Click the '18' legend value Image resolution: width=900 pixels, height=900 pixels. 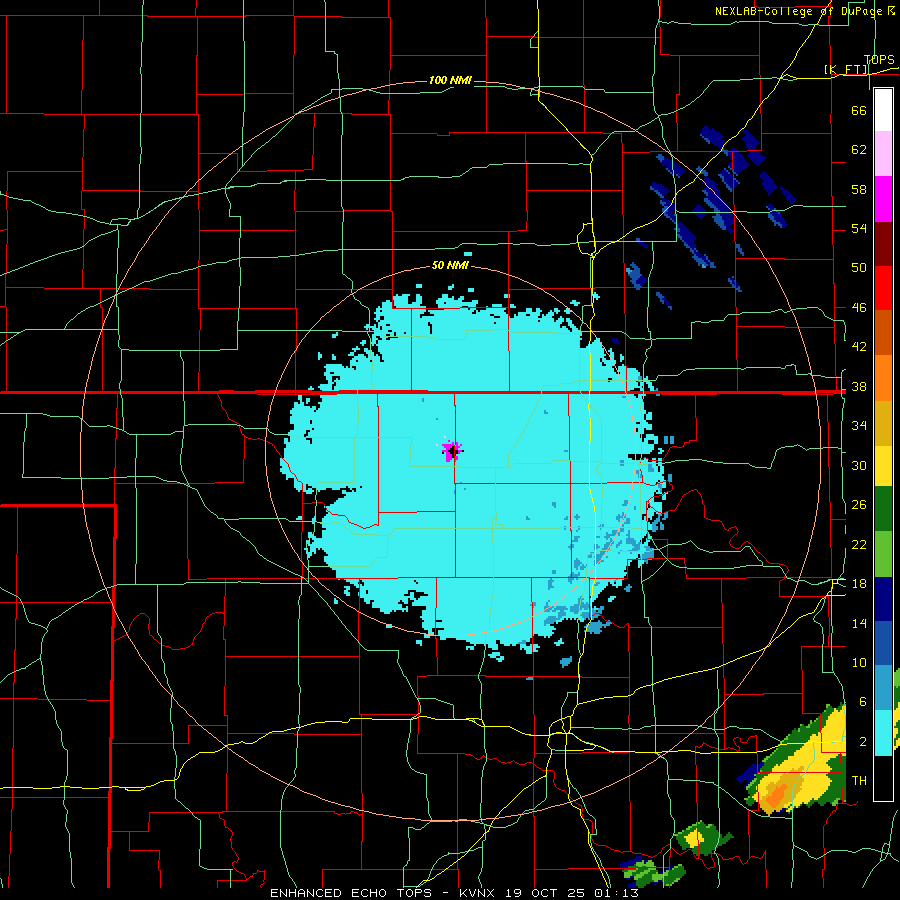pos(859,583)
